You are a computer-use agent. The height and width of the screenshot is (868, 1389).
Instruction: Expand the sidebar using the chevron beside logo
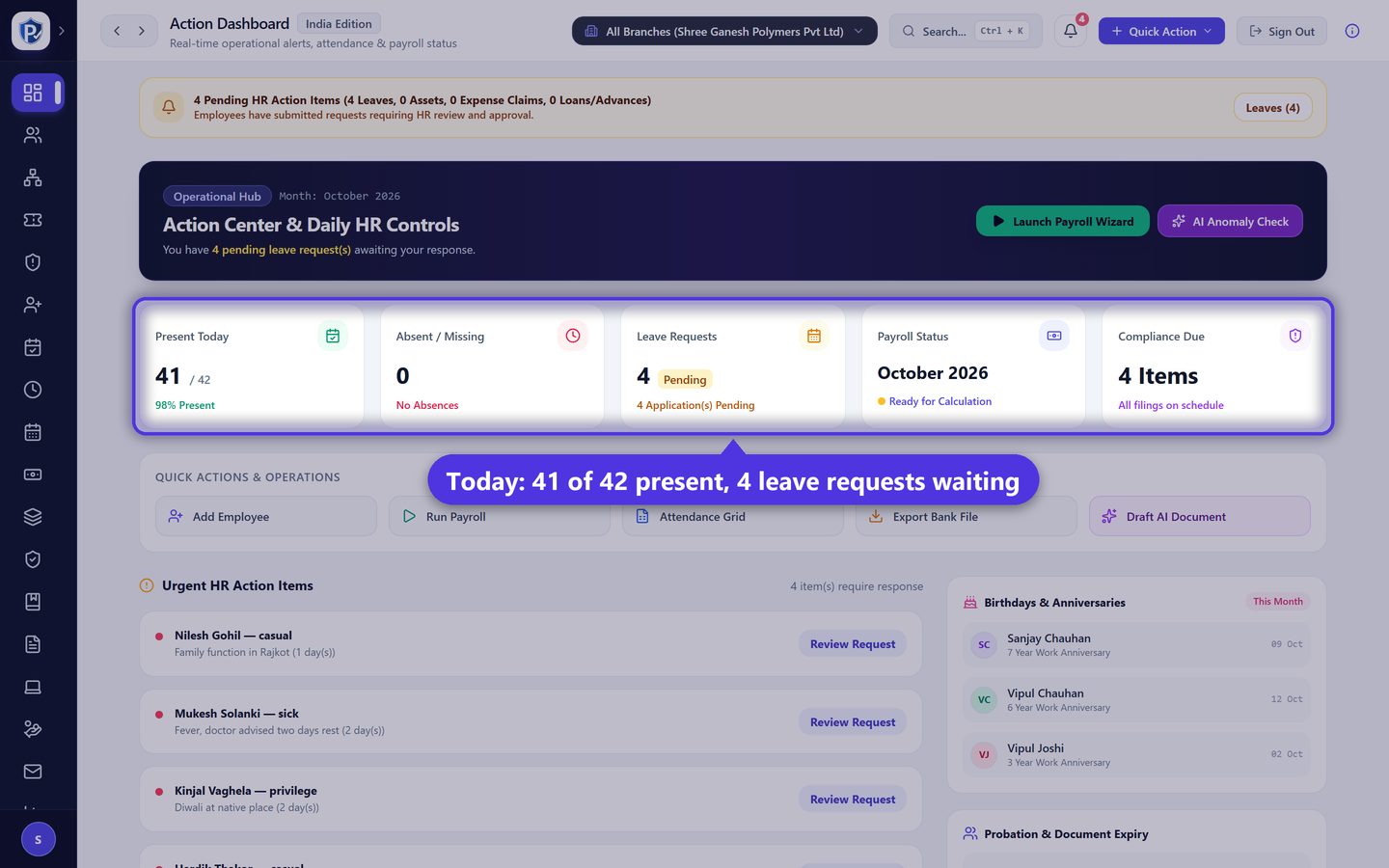pyautogui.click(x=62, y=31)
